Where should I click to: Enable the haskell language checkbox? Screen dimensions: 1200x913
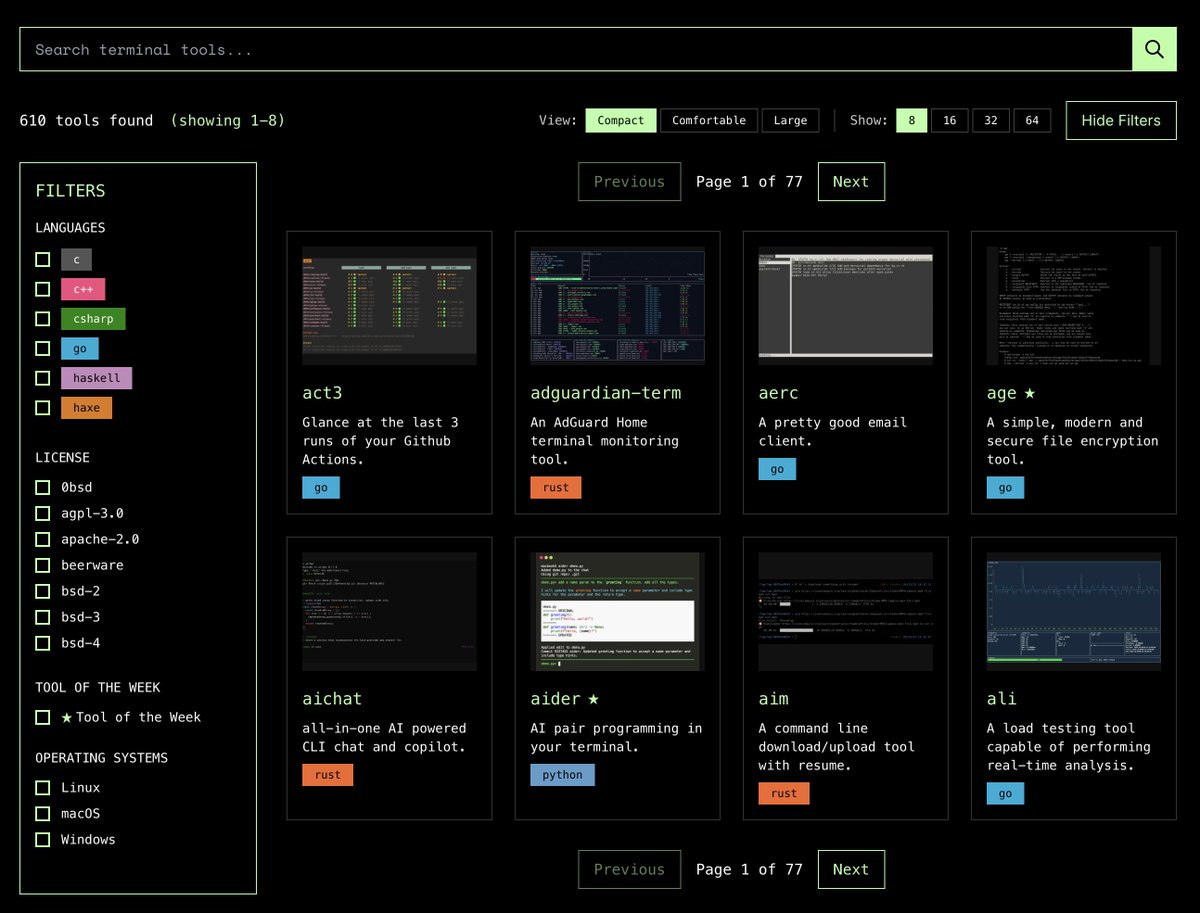tap(43, 378)
